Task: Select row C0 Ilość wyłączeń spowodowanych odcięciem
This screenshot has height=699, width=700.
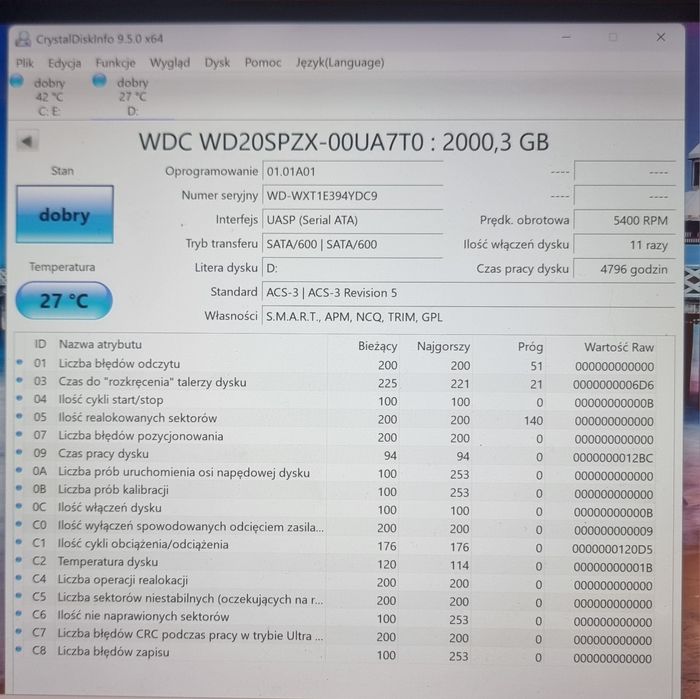Action: pyautogui.click(x=335, y=528)
